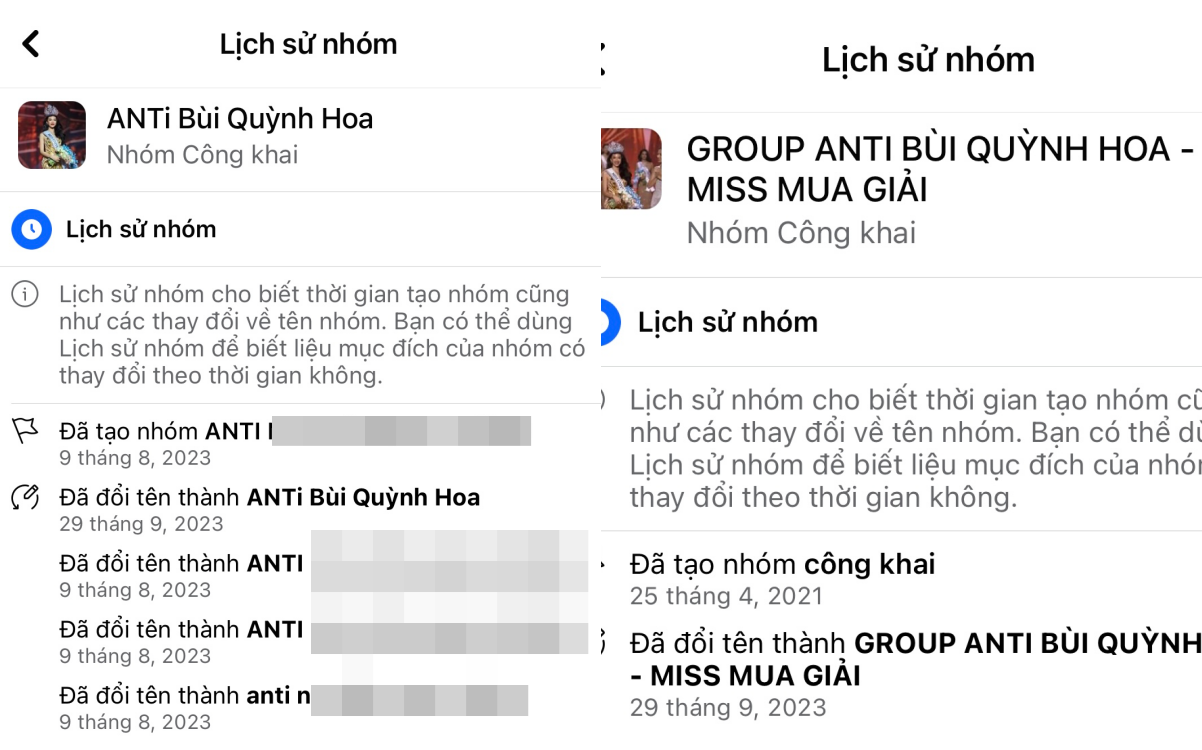The image size is (1202, 750).
Task: Open the GROUP ANTI BÙI QUỲNH HOA group photo
Action: coord(631,168)
